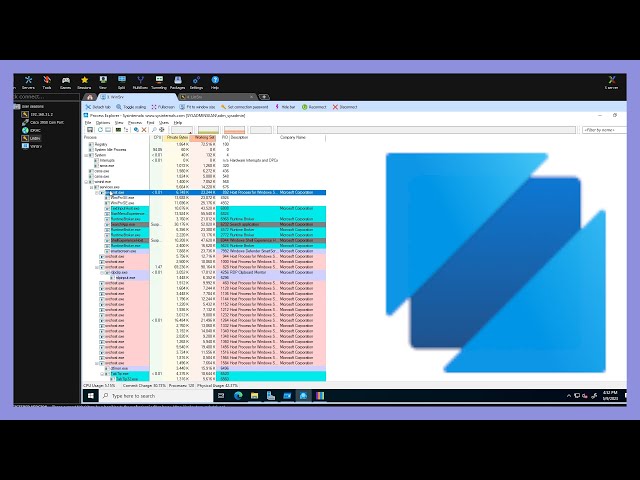Click the X server icon
Screen dimensions: 640x480
click(611, 82)
